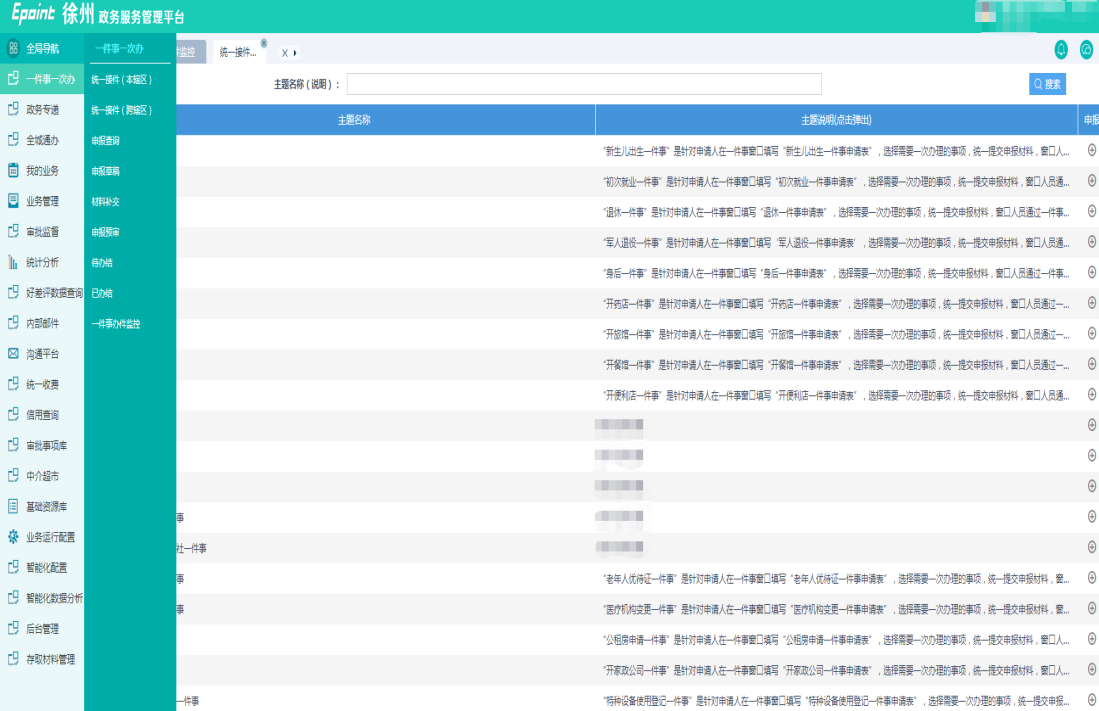This screenshot has width=1099, height=711.
Task: Select the 统计分析 chart icon
Action: point(13,262)
